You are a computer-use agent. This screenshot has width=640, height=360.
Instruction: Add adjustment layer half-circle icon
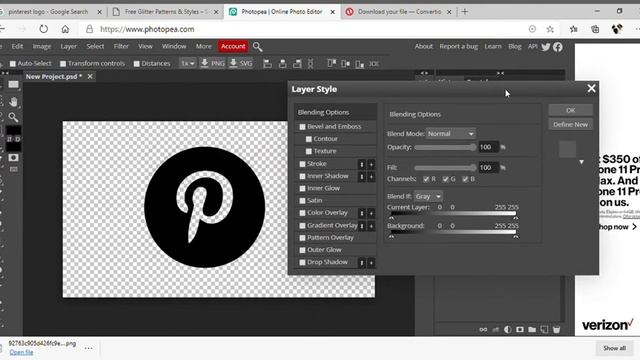pyautogui.click(x=507, y=329)
